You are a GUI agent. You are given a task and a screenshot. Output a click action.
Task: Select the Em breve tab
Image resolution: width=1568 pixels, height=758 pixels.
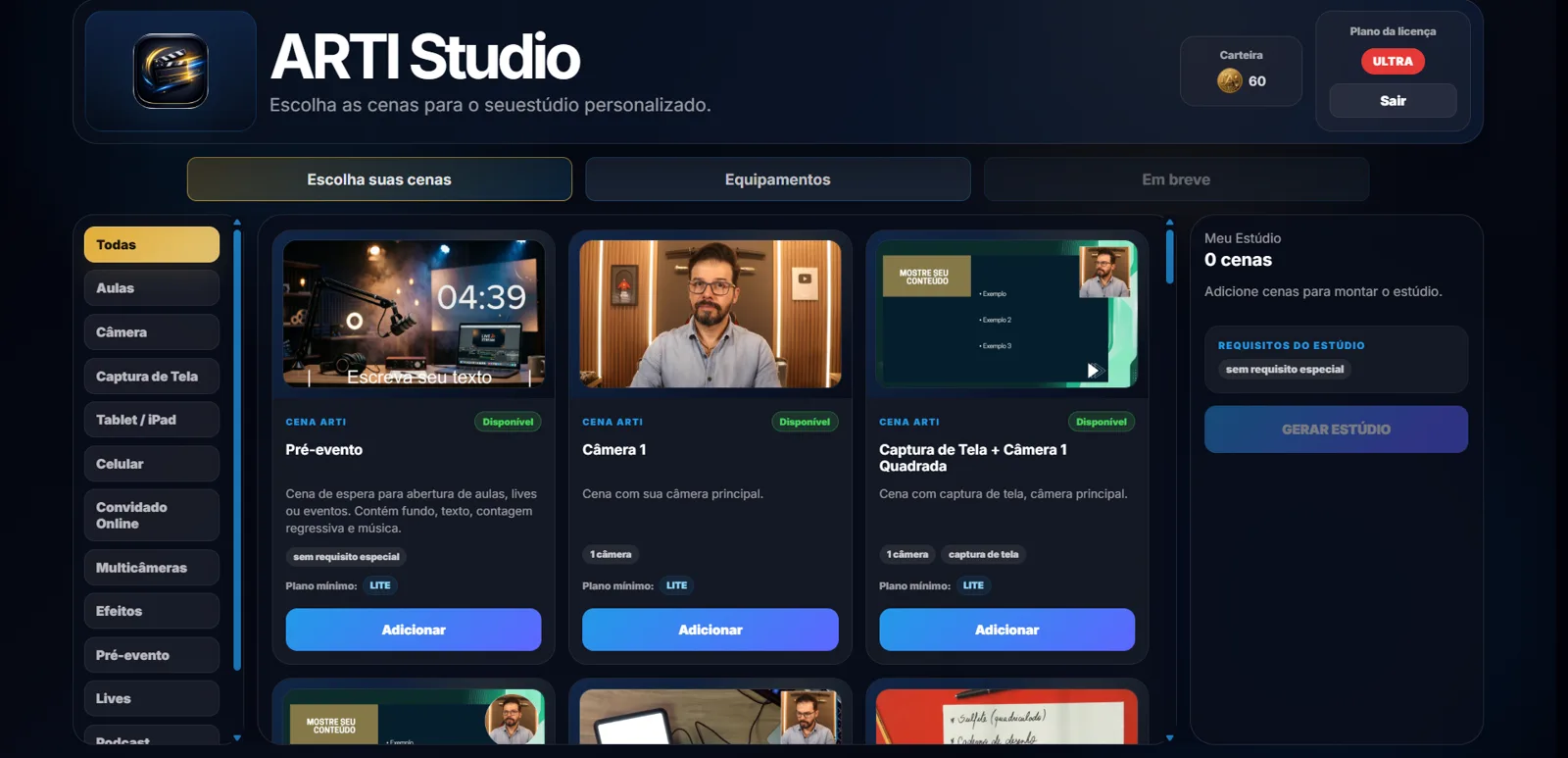tap(1176, 179)
